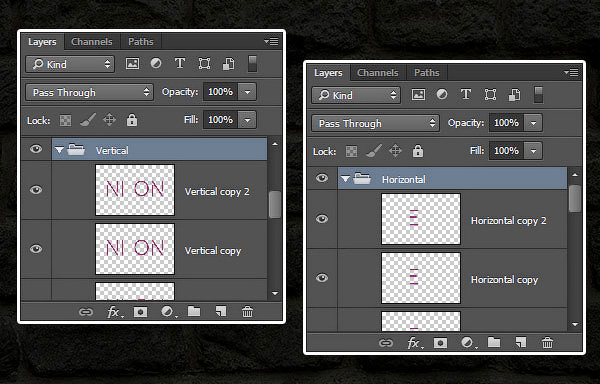Screen dimensions: 600x384
Task: Lock all padlock icon in Vertical panel
Action: [x=132, y=120]
